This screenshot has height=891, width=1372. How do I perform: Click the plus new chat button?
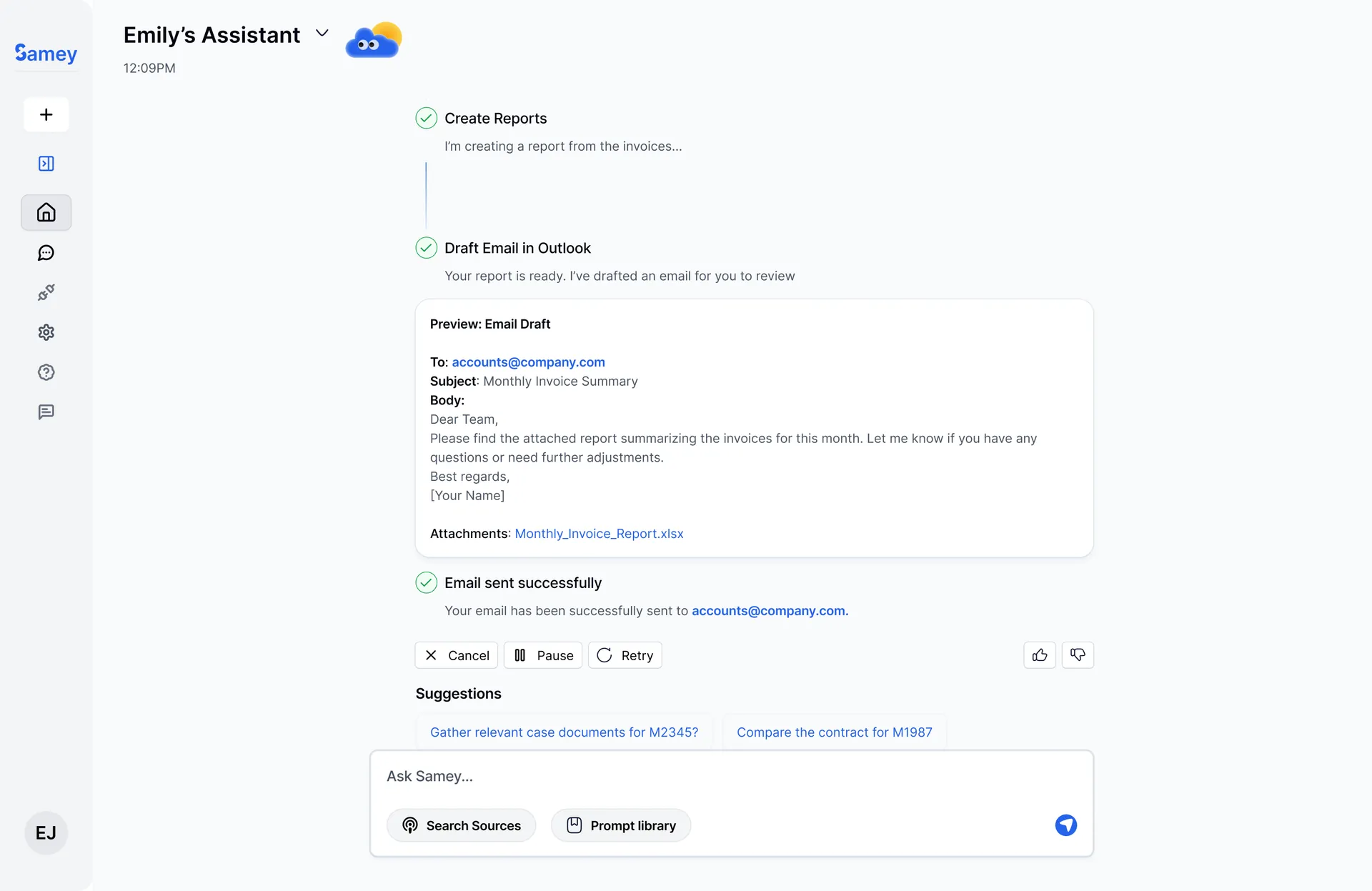click(46, 114)
